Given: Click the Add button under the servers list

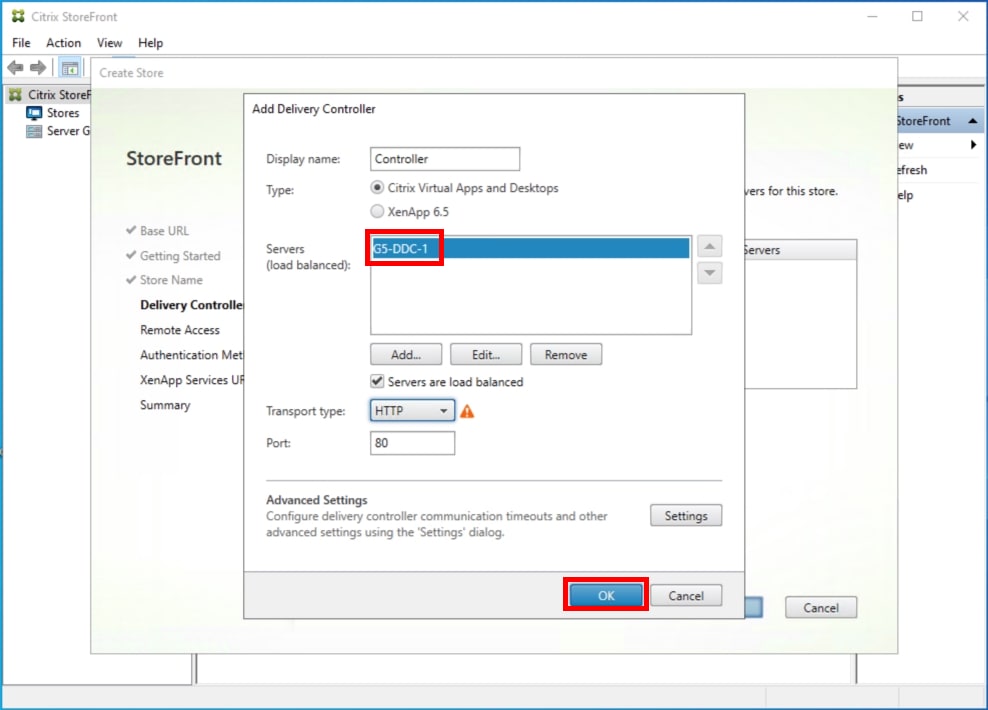Looking at the screenshot, I should (x=405, y=354).
